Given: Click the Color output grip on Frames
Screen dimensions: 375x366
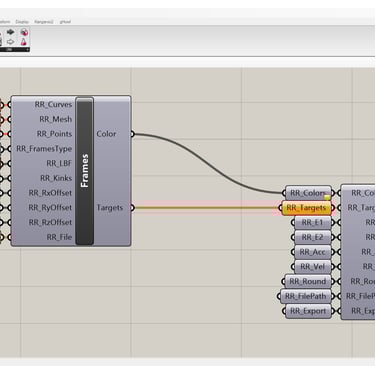Looking at the screenshot, I should (132, 134).
